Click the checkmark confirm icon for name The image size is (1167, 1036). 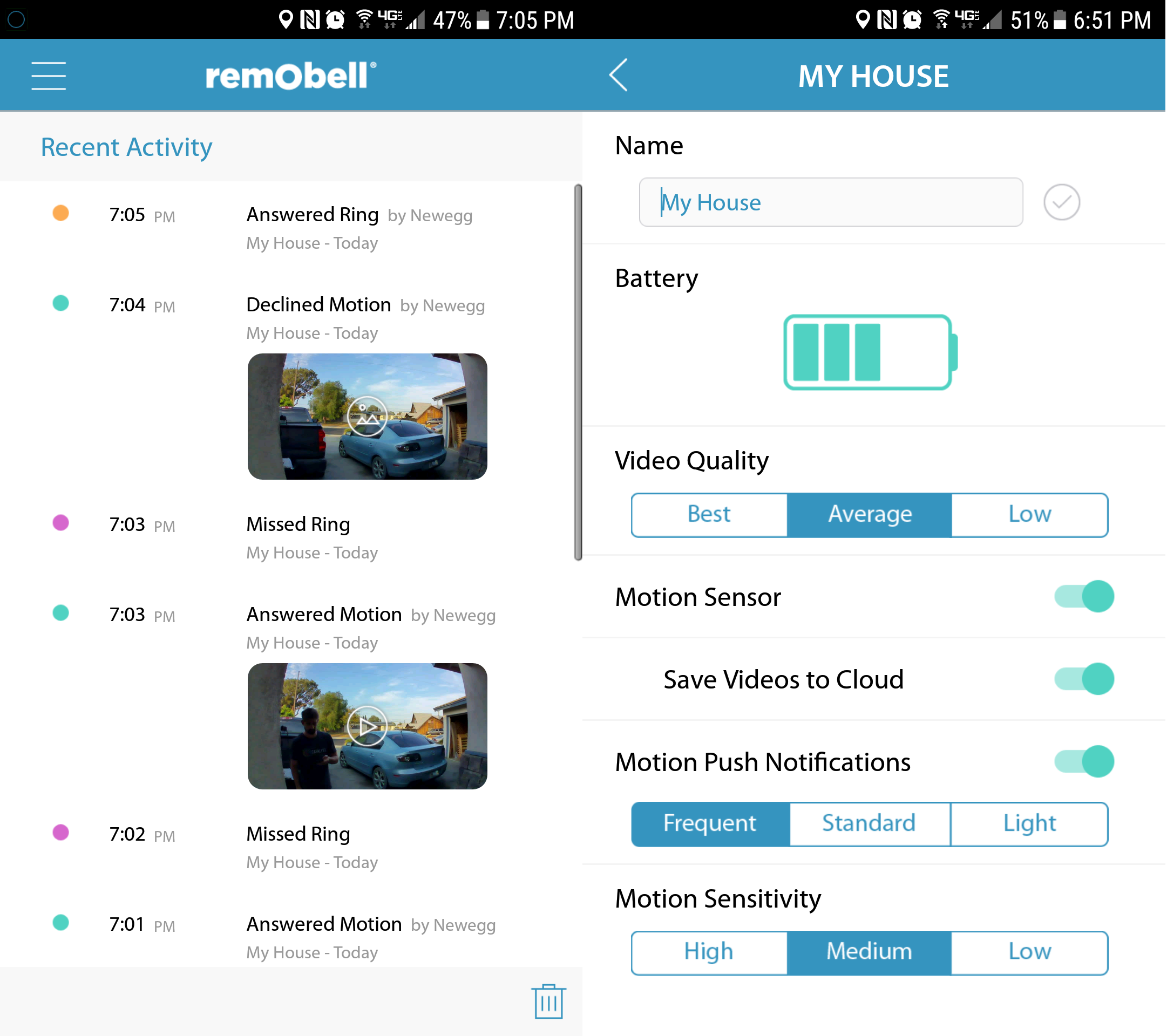click(x=1062, y=202)
